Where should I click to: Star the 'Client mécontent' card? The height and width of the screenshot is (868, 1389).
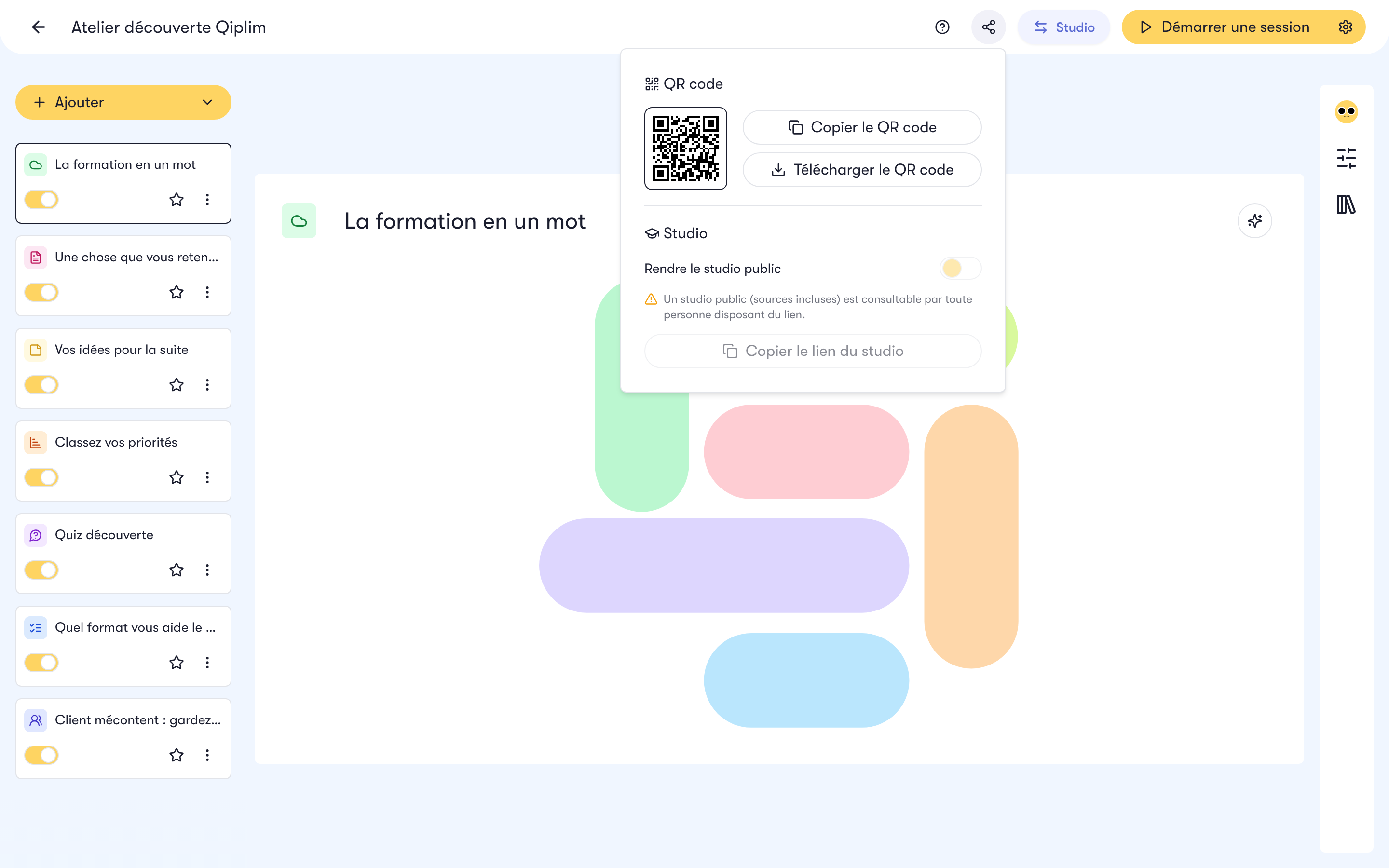(176, 755)
